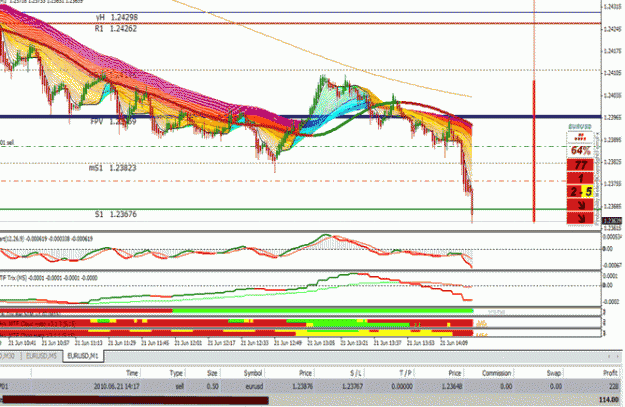Click the open price 1.23876 cell
Viewport: 625px width, 407px height.
click(302, 386)
